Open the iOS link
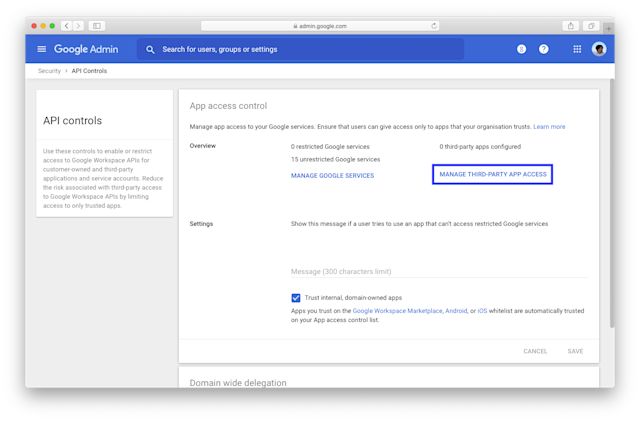The width and height of the screenshot is (640, 421). coord(482,311)
